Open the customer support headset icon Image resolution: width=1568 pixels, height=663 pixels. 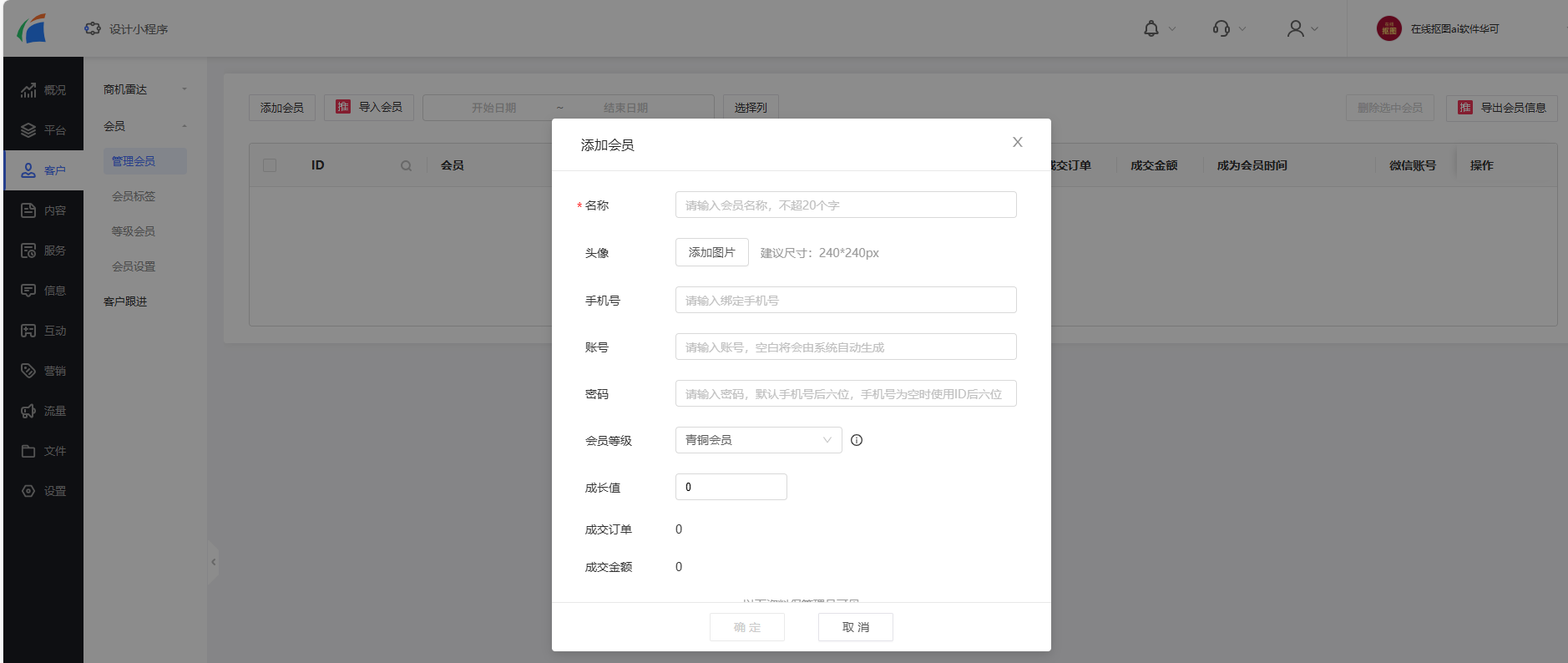point(1222,29)
